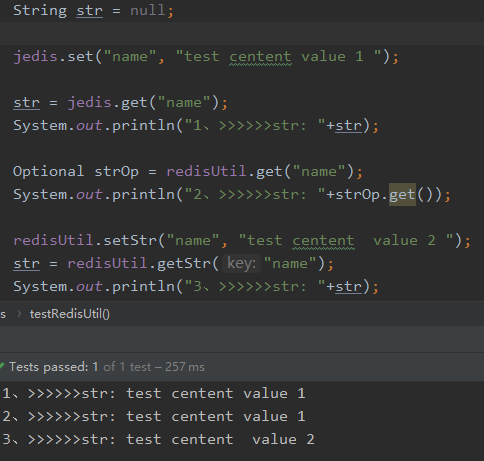The image size is (484, 461).
Task: Click the 'out' field in third println statement
Action: pos(89,287)
